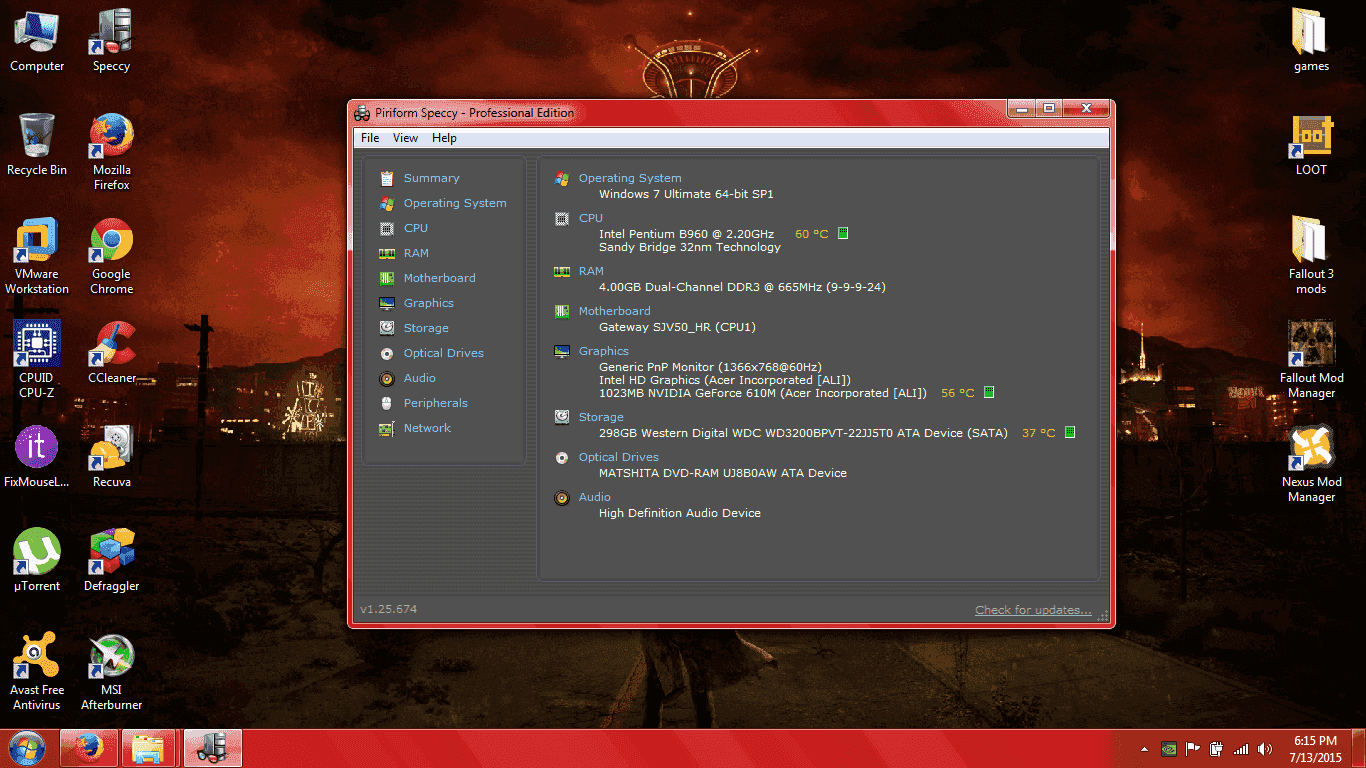The width and height of the screenshot is (1366, 768).
Task: Switch to Graphics in the left sidebar
Action: click(428, 303)
